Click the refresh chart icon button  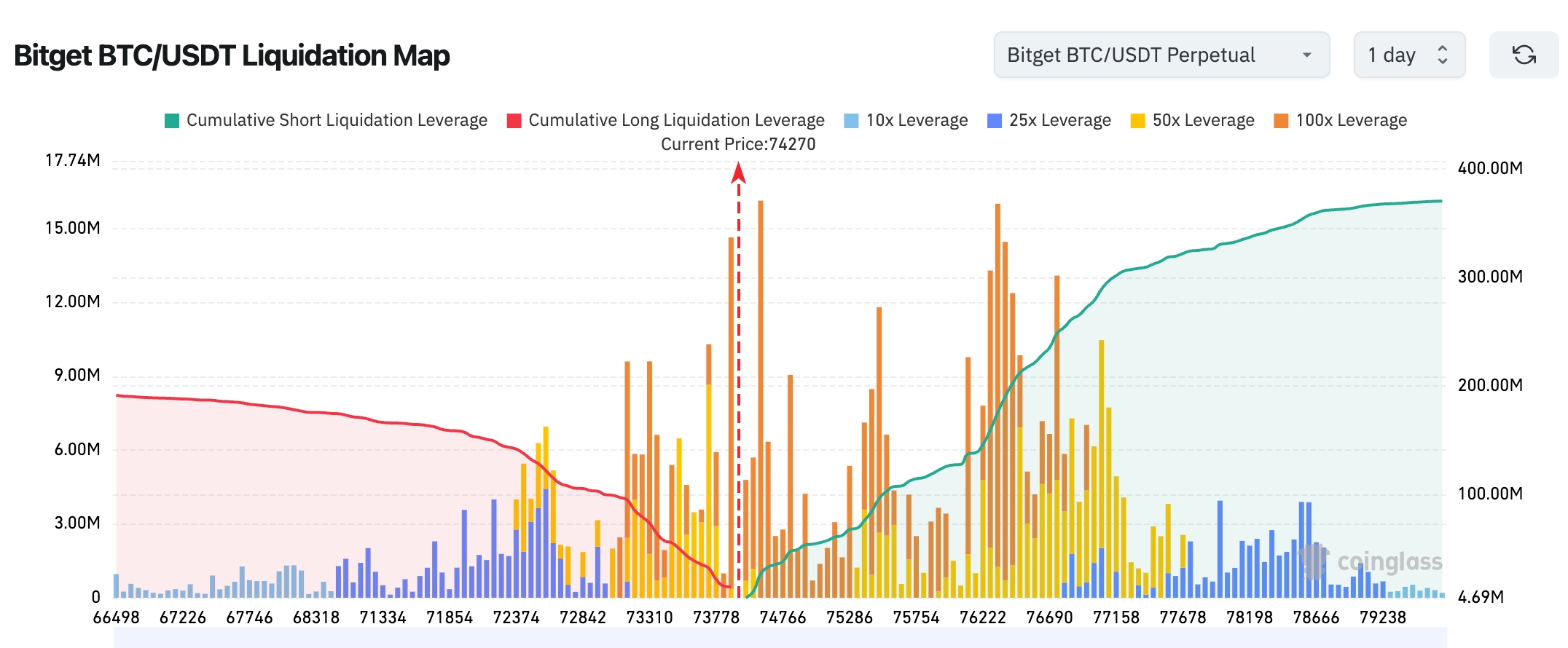click(x=1524, y=55)
